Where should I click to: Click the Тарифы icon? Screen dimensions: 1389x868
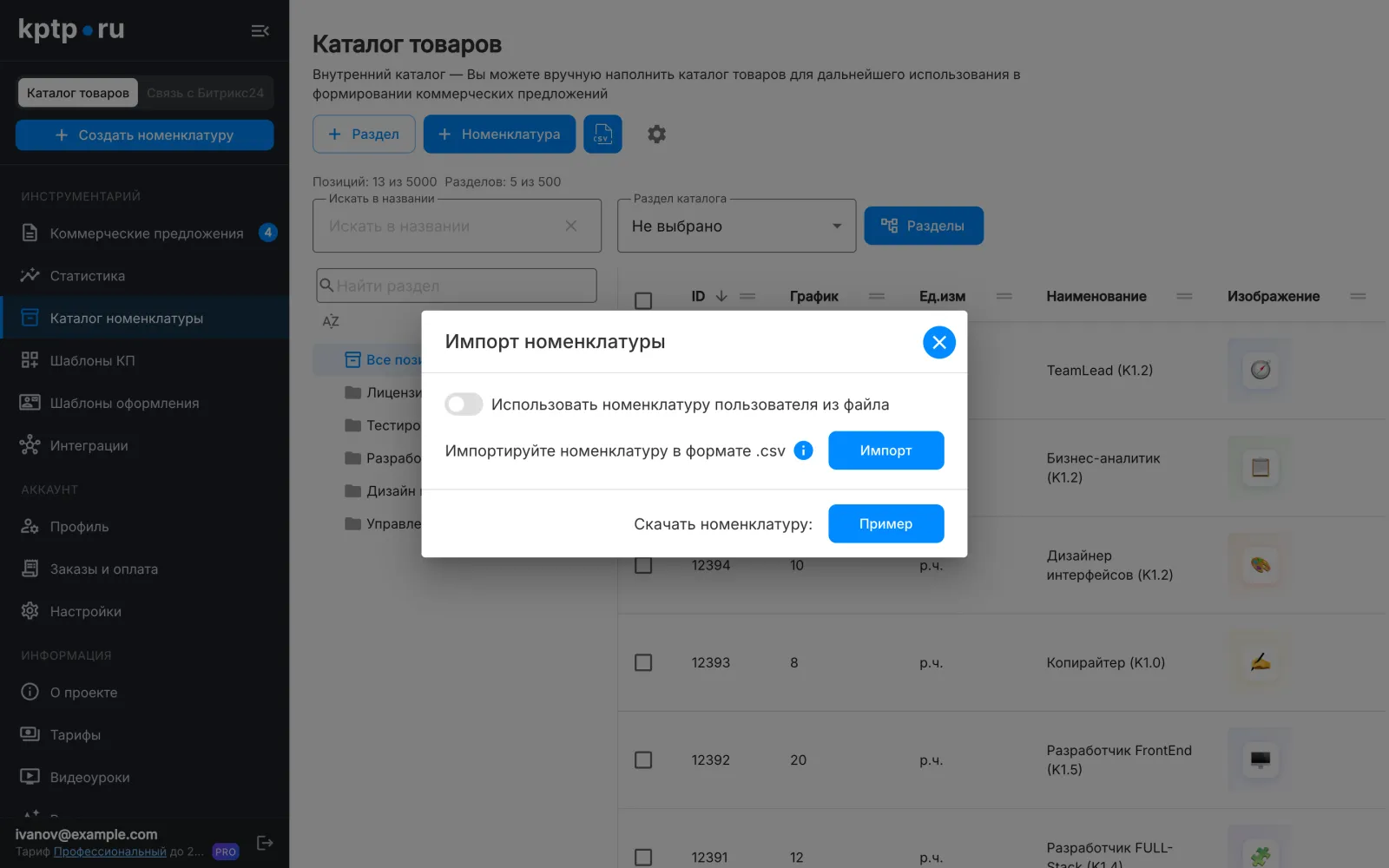pyautogui.click(x=30, y=734)
